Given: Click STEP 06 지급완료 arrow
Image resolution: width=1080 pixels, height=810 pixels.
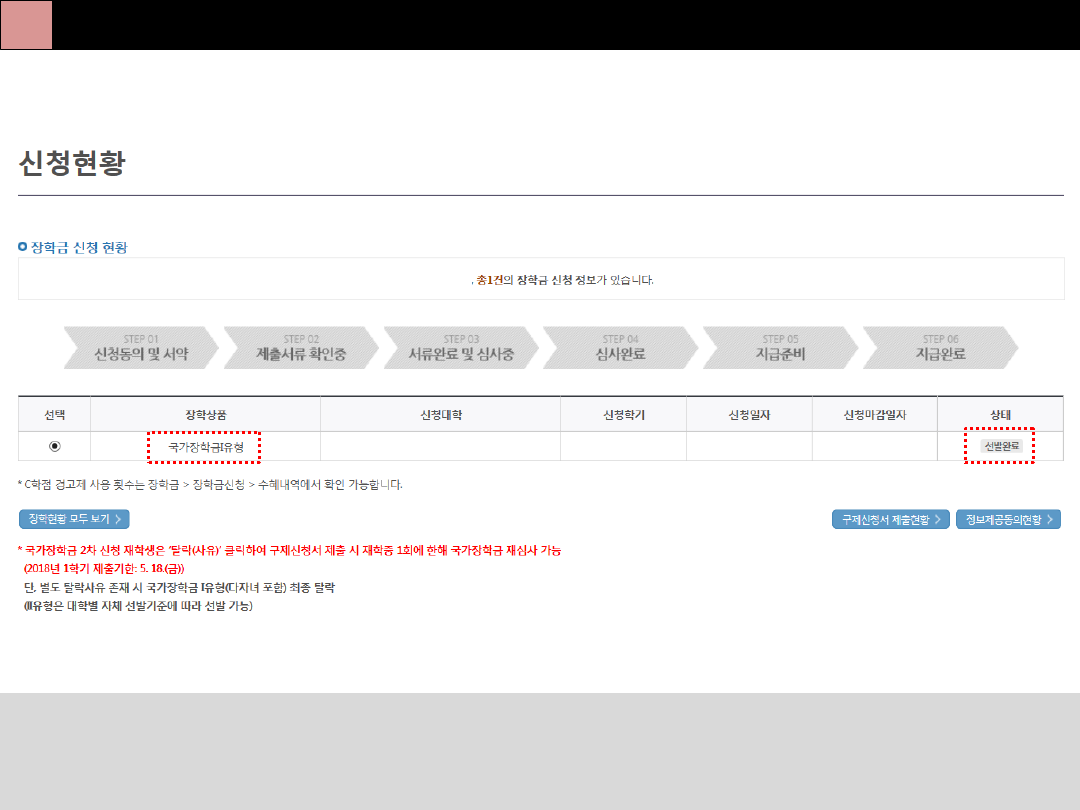Looking at the screenshot, I should click(x=940, y=348).
